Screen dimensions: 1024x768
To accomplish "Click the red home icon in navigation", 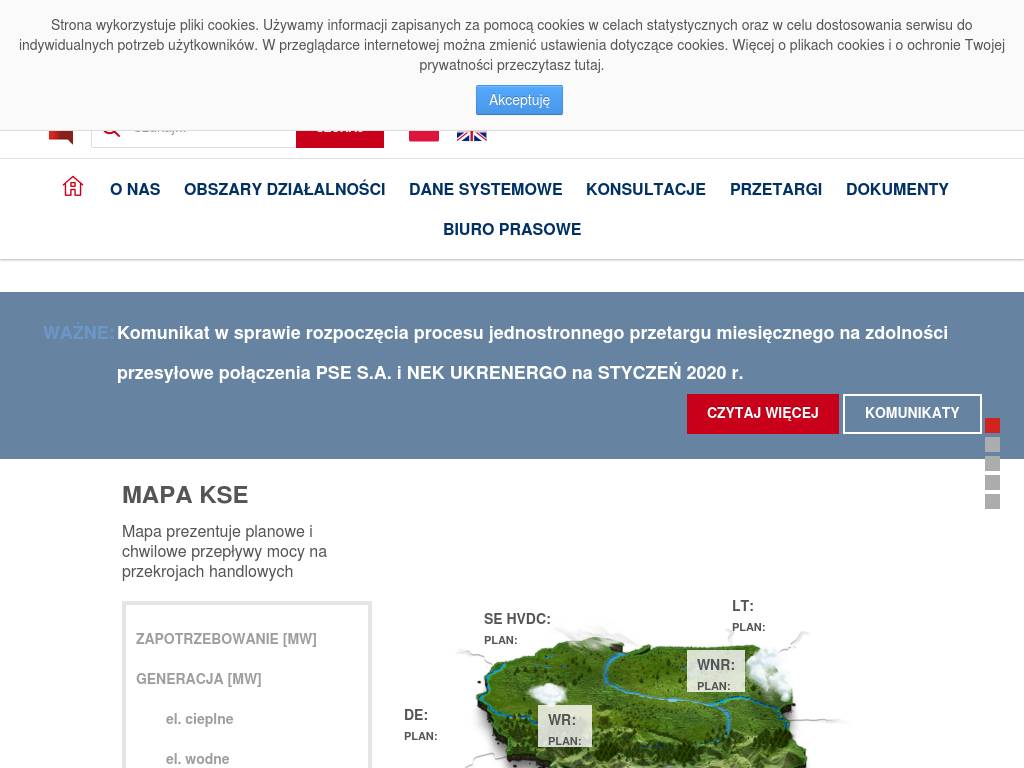I will [x=73, y=187].
